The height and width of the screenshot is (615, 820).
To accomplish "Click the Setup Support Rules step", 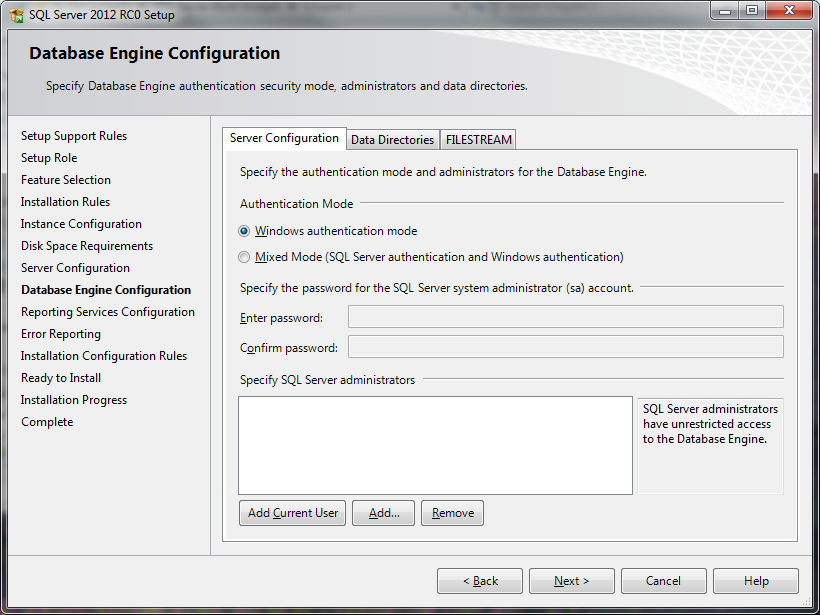I will point(74,136).
